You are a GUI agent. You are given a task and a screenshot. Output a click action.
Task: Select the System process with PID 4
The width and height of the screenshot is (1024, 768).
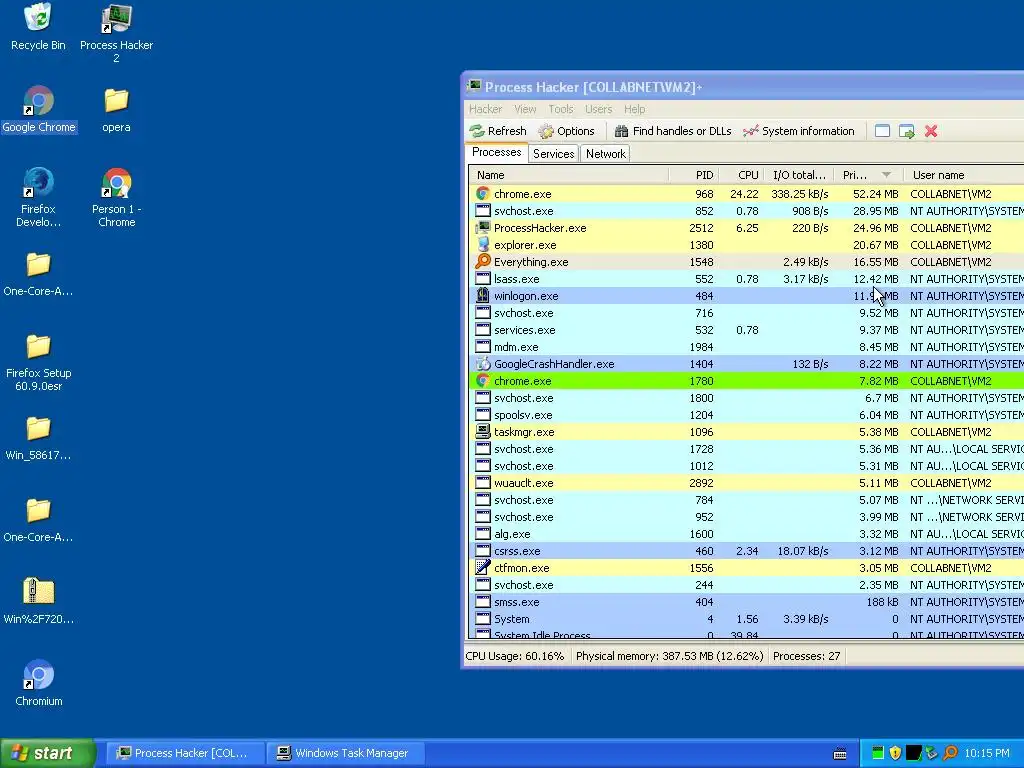click(x=746, y=618)
